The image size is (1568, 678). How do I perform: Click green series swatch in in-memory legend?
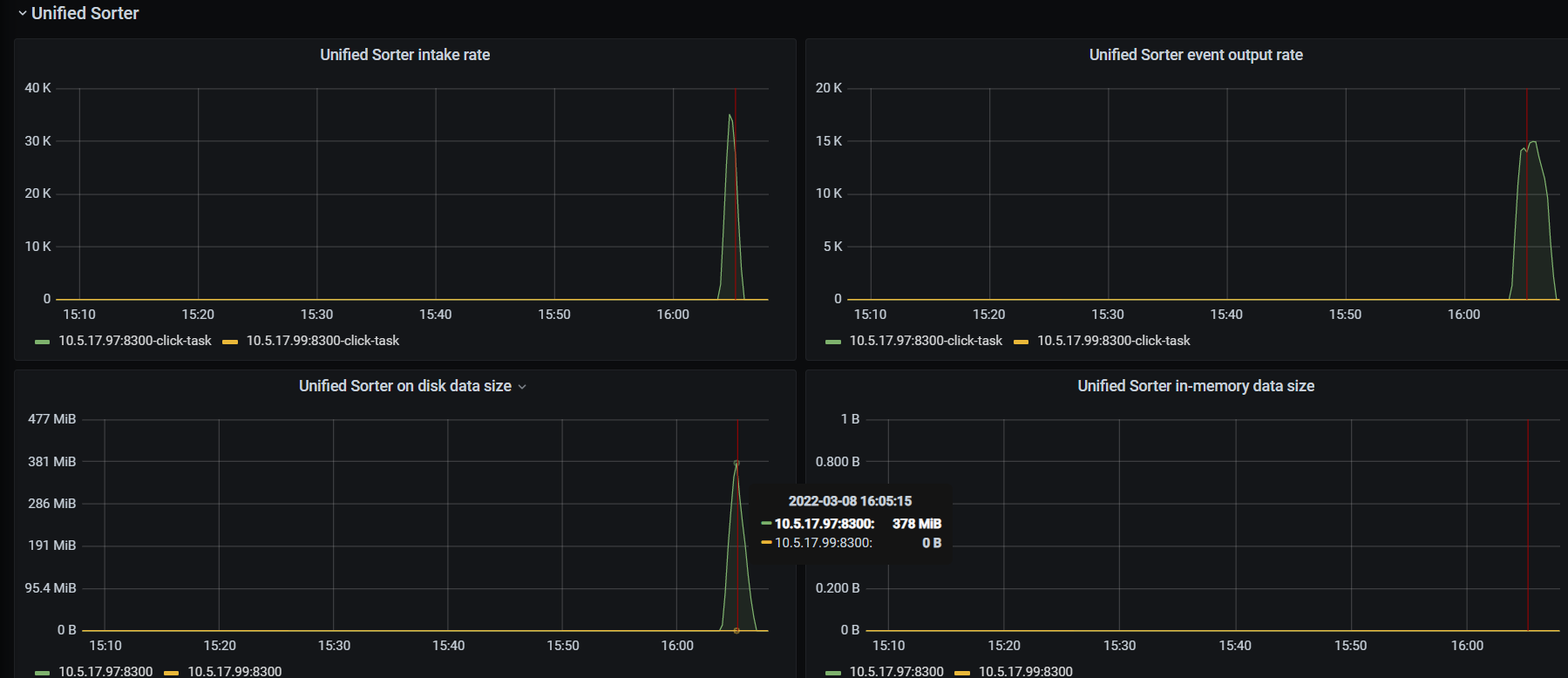coord(832,673)
